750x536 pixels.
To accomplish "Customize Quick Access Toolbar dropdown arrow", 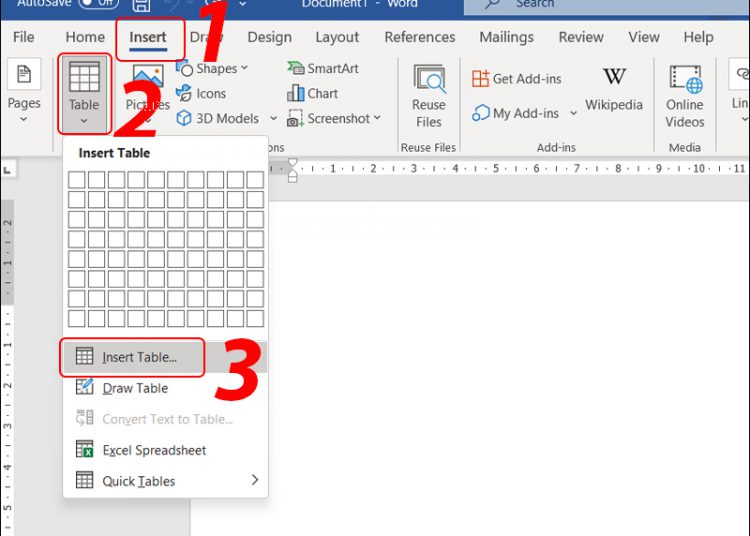I will pos(243,4).
